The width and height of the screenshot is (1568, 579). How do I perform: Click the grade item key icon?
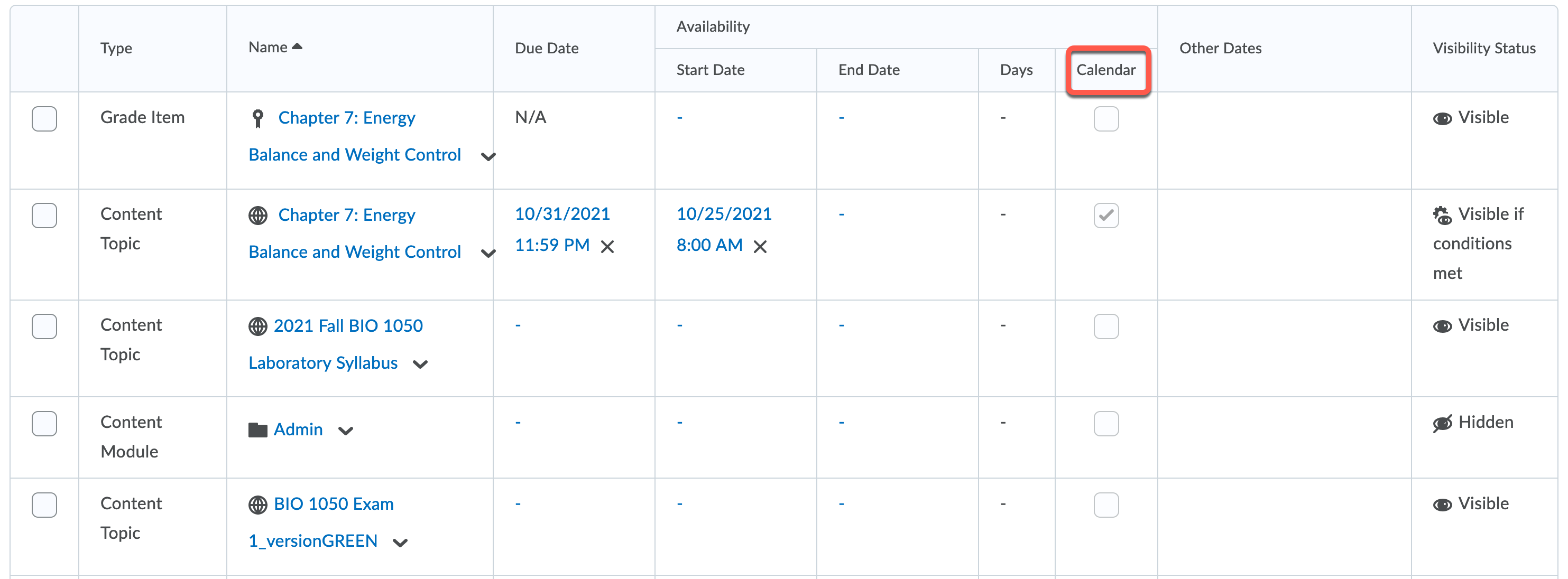click(x=257, y=118)
